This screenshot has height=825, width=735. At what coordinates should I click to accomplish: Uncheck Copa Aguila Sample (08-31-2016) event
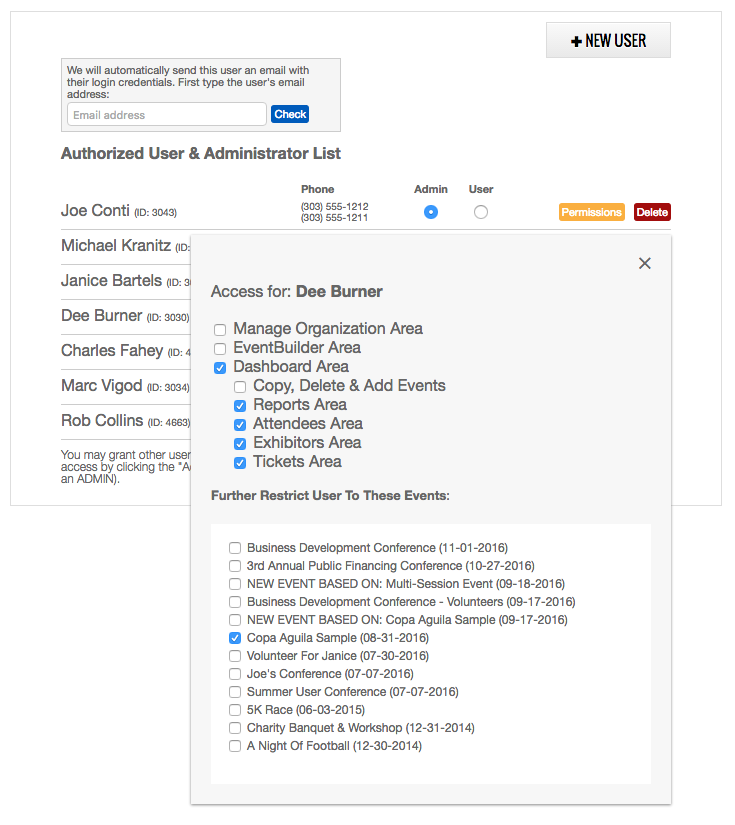coord(235,638)
